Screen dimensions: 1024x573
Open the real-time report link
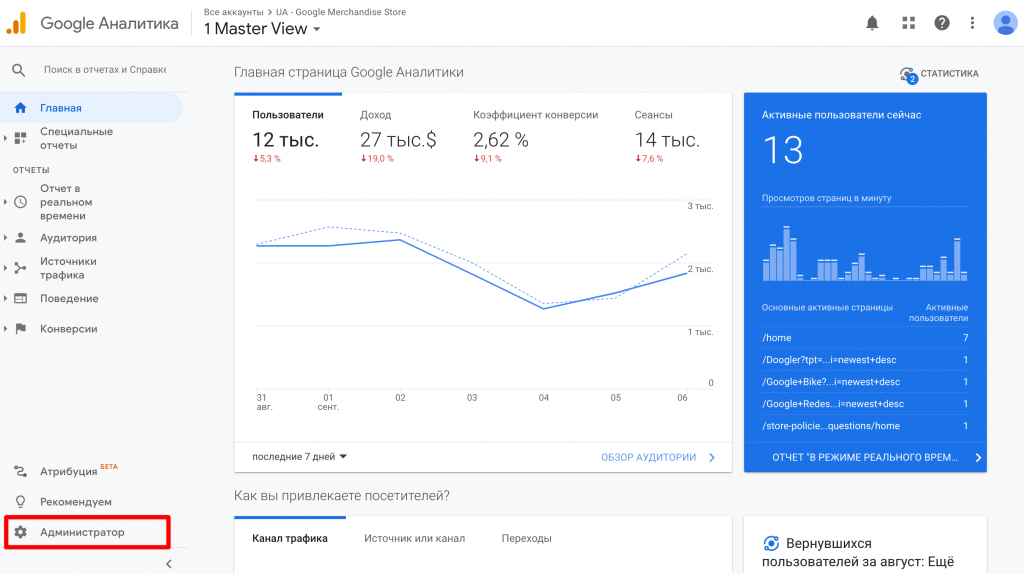(865, 457)
